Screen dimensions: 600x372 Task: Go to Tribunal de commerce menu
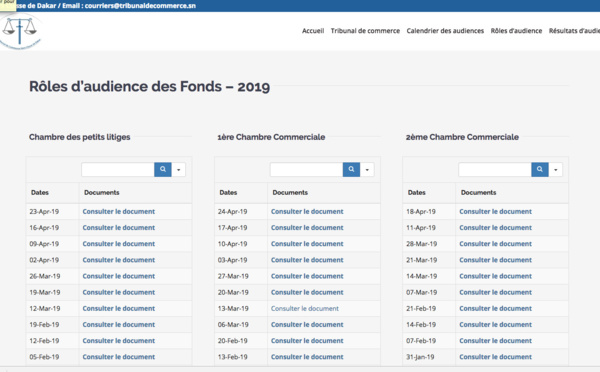point(365,31)
